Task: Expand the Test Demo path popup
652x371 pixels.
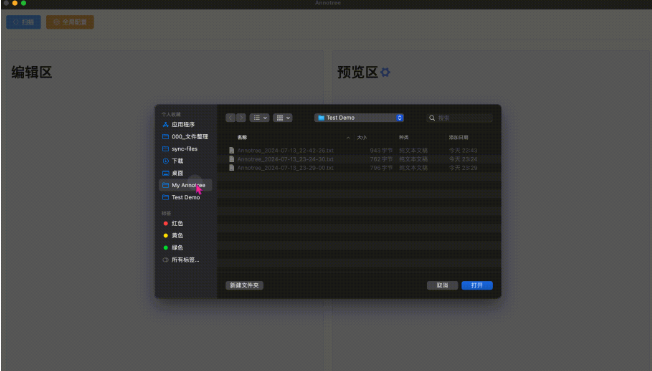Action: tap(359, 118)
